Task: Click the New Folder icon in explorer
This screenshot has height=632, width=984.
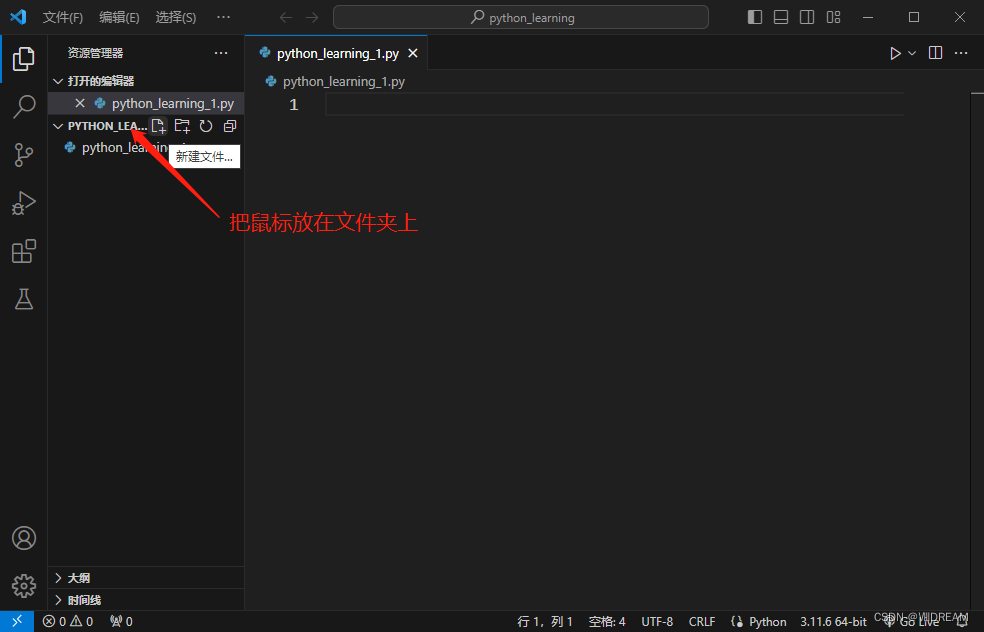Action: pos(182,126)
